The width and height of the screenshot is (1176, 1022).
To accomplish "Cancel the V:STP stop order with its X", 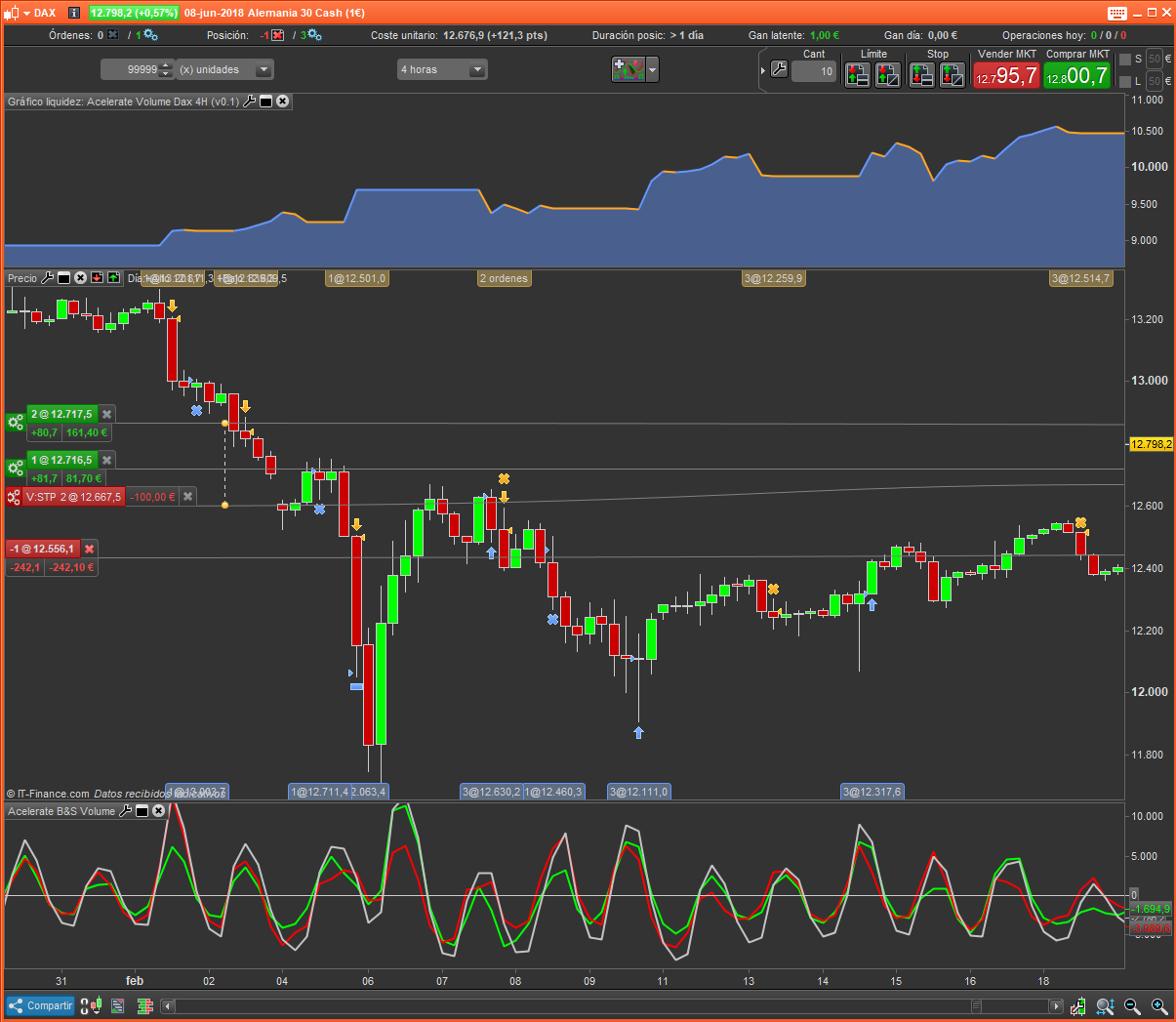I will 188,497.
